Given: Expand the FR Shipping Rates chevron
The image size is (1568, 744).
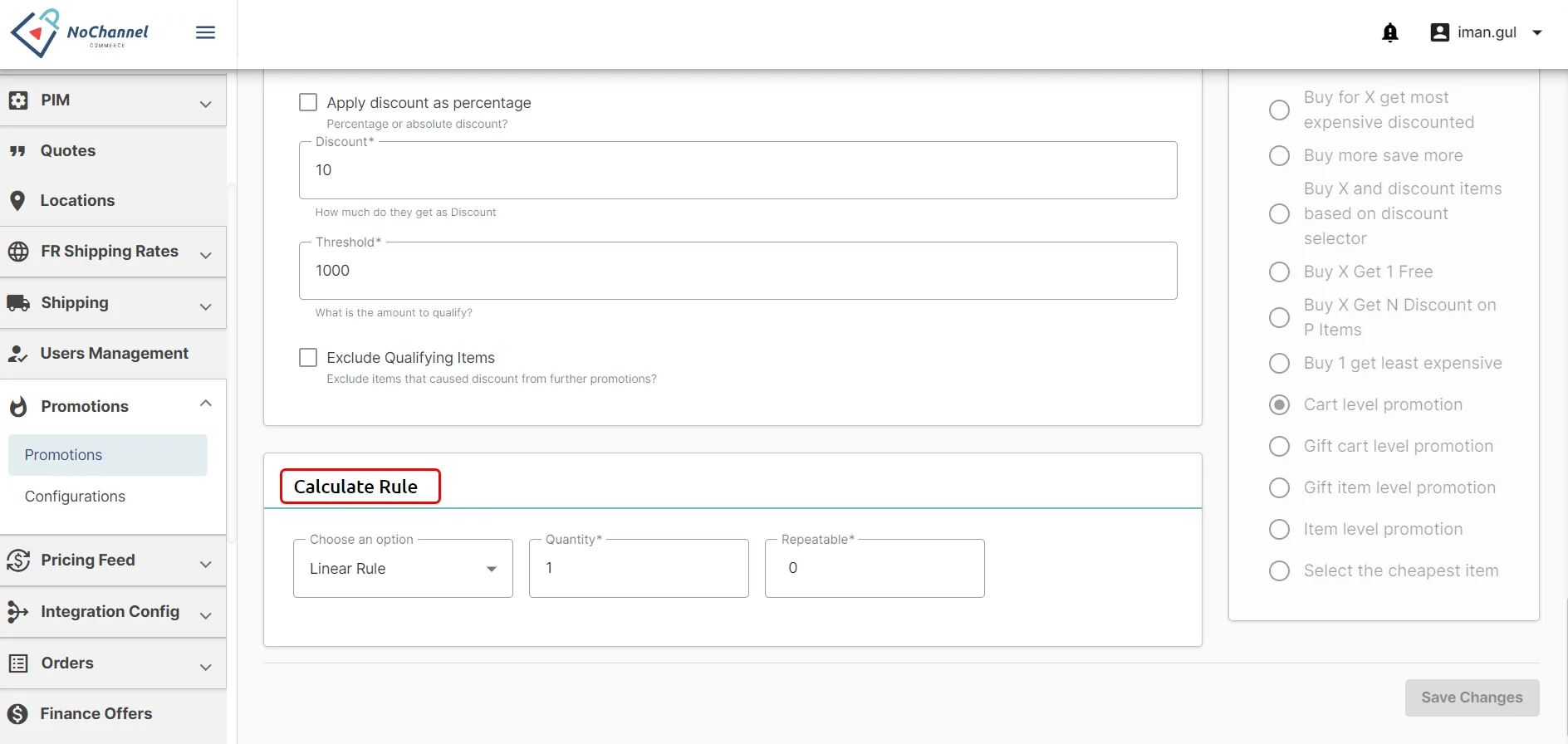Looking at the screenshot, I should point(206,256).
